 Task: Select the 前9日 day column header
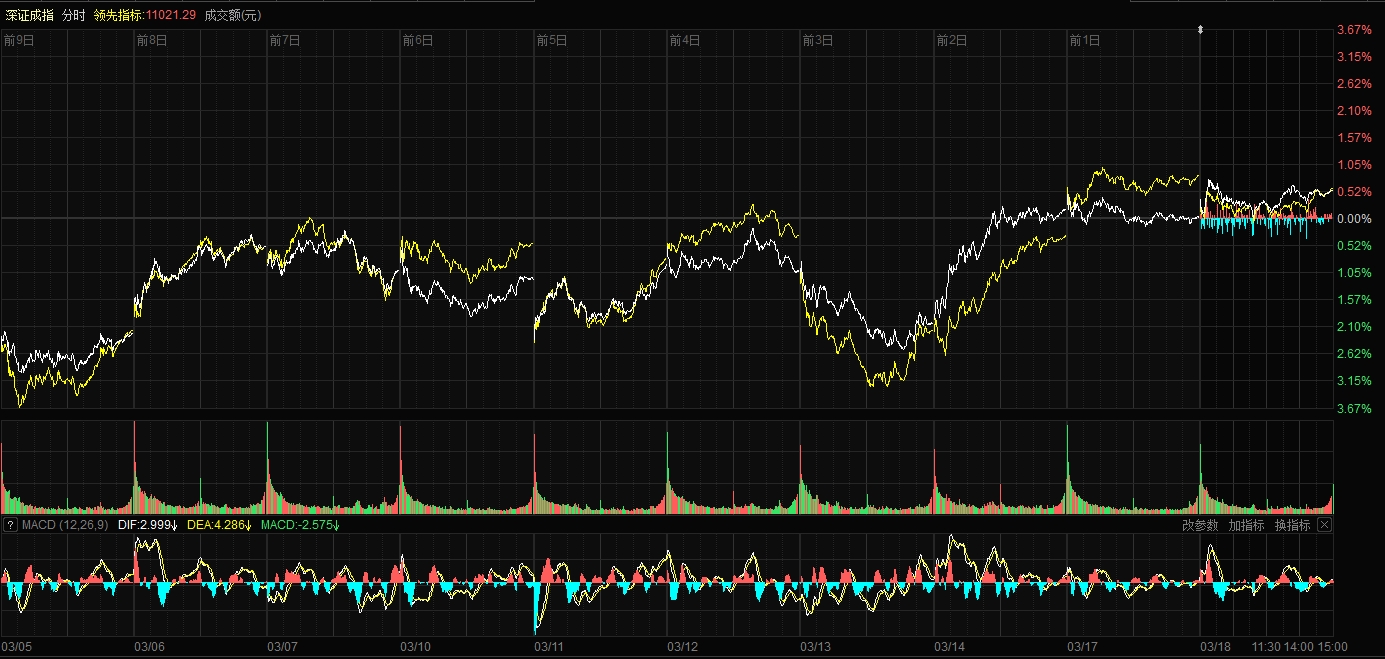click(18, 41)
